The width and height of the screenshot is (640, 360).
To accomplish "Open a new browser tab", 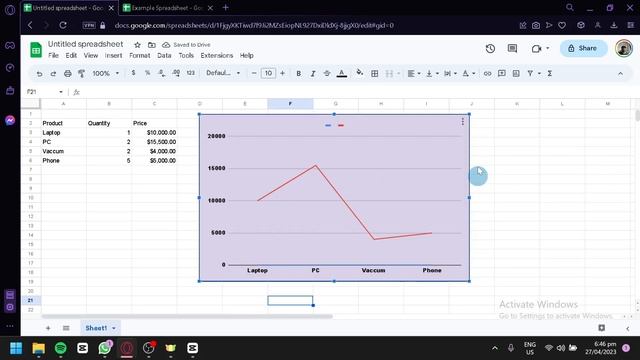I will click(225, 7).
